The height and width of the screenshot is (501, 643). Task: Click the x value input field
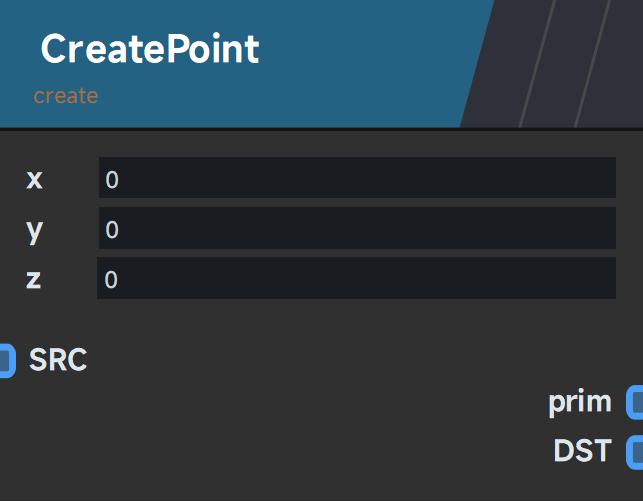point(356,179)
